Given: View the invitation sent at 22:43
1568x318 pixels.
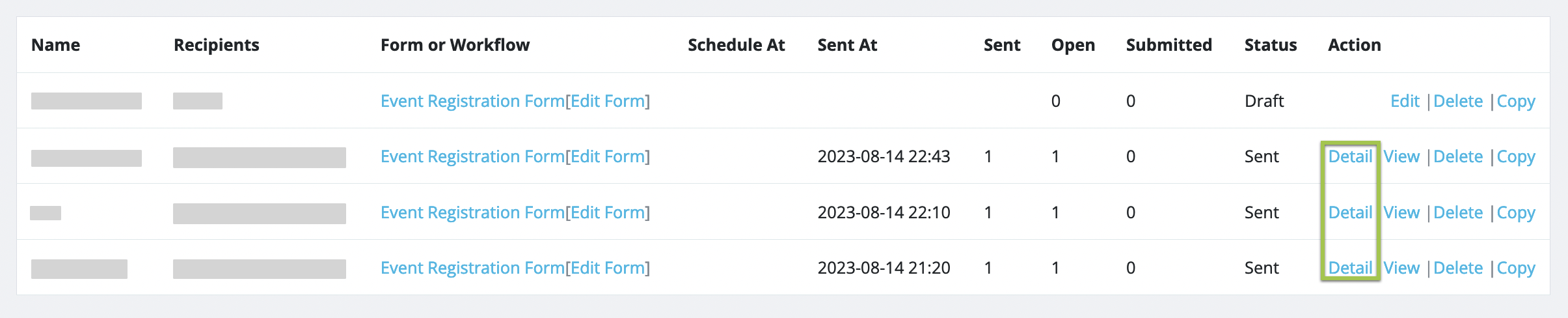Looking at the screenshot, I should pyautogui.click(x=1401, y=156).
